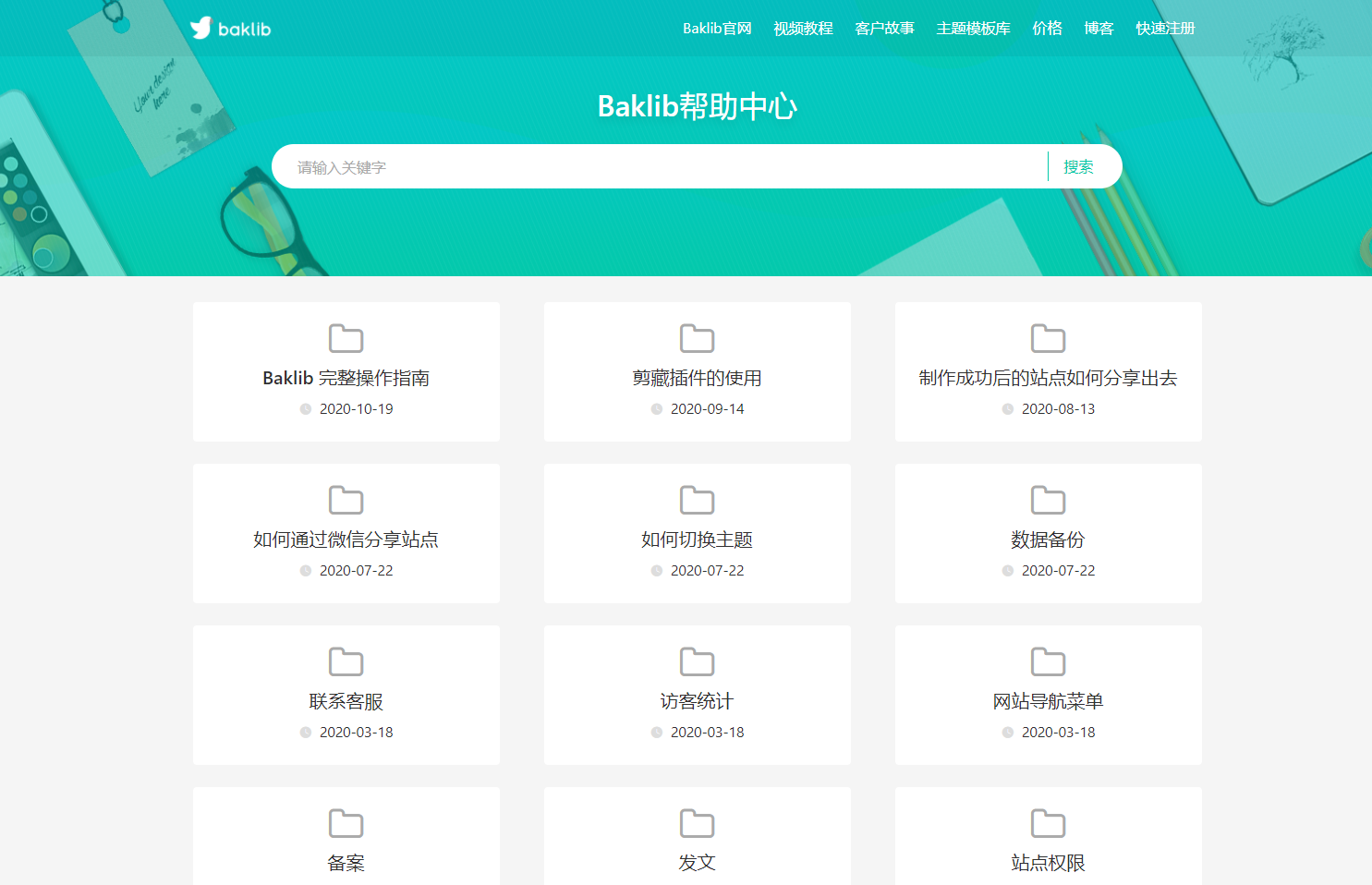Click clock icon under 网站导航菜单
1372x885 pixels.
1008,733
